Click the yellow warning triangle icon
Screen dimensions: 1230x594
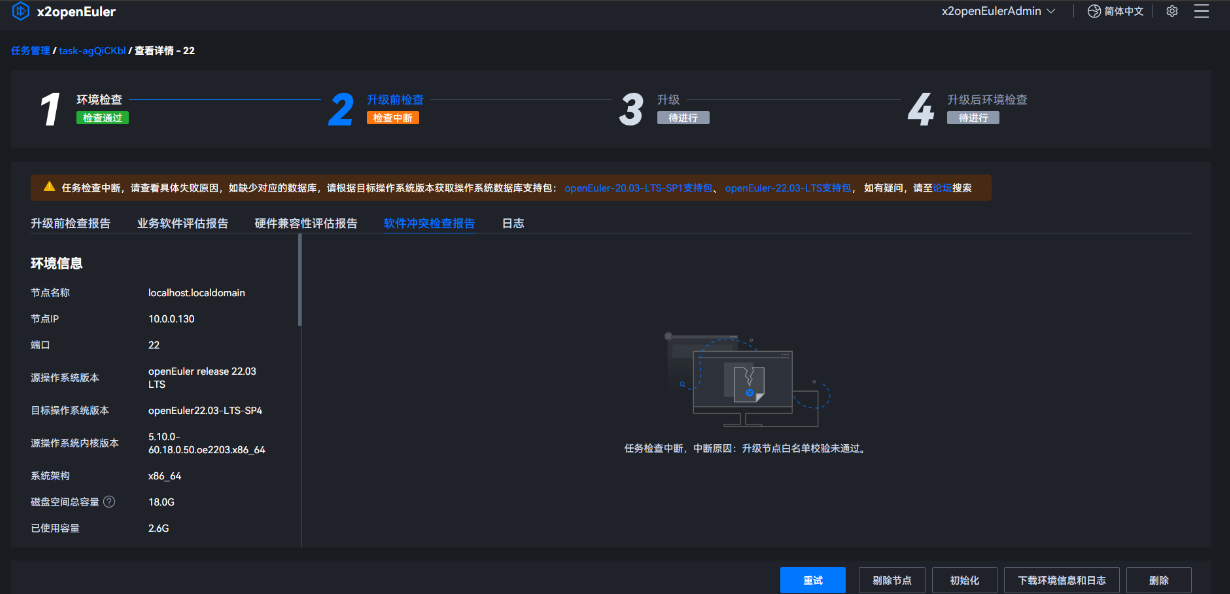[x=49, y=187]
